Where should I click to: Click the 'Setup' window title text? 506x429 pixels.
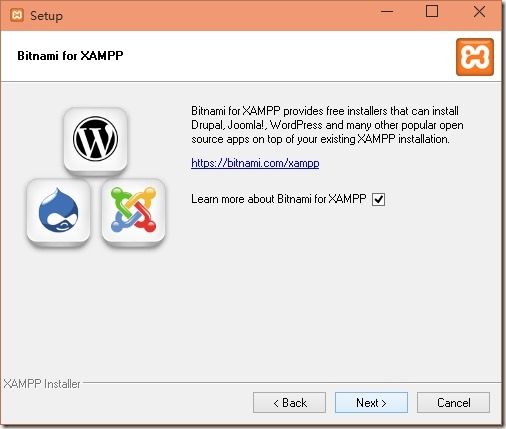[46, 16]
